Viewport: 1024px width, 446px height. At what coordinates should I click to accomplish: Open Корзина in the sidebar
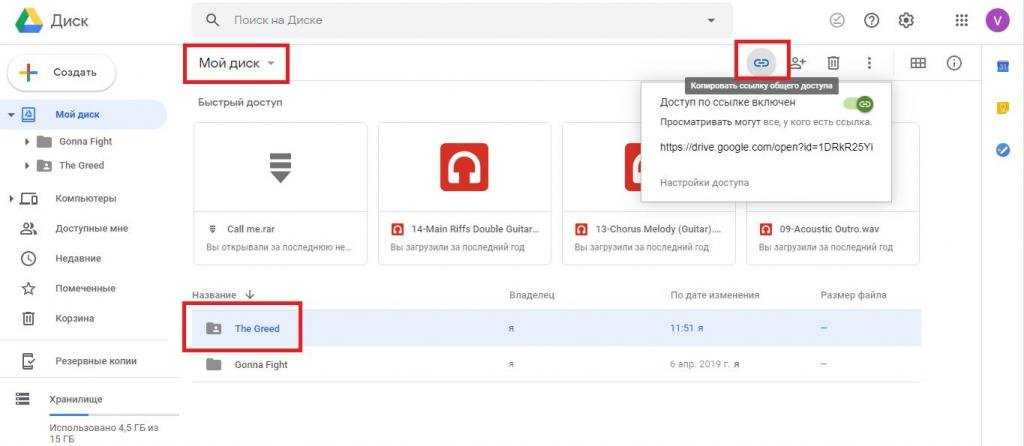75,318
